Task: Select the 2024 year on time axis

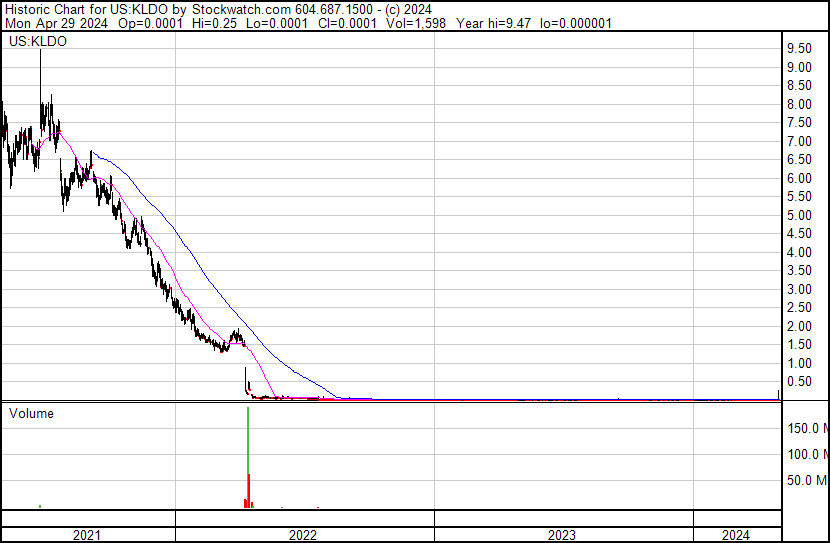Action: 735,535
